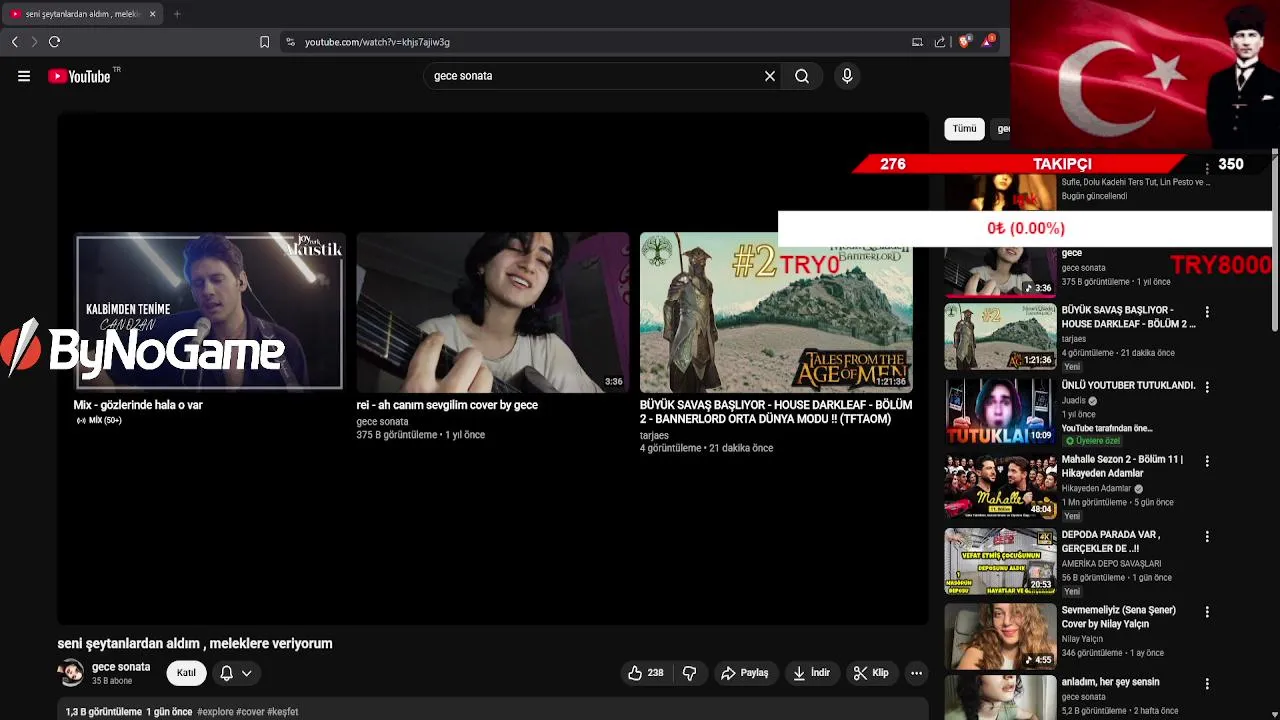Image resolution: width=1280 pixels, height=720 pixels.
Task: Open 'Sevmemeliyiz (Sena Şener)' sidebar thumbnail
Action: 1000,636
